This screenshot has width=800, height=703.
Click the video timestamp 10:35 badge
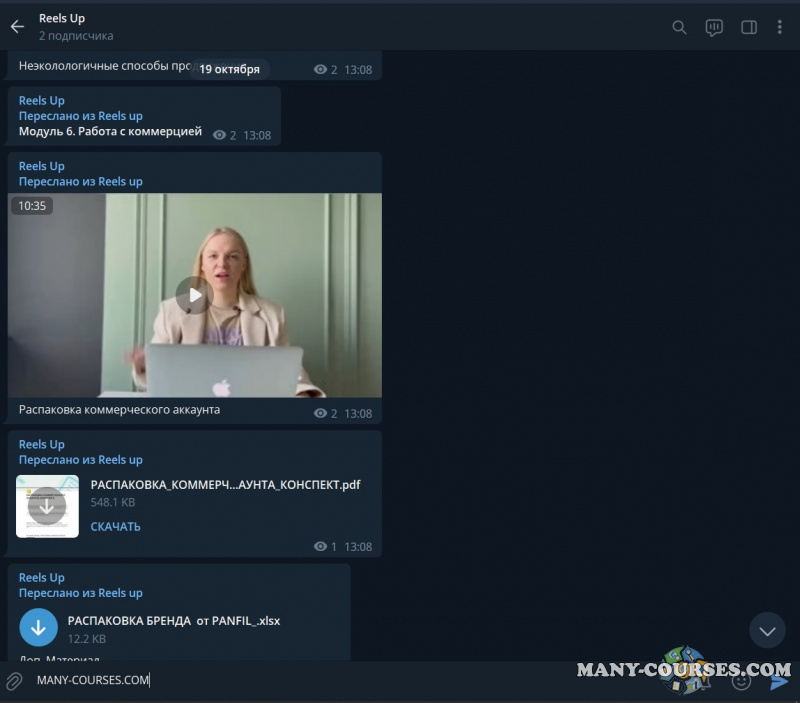coord(32,205)
